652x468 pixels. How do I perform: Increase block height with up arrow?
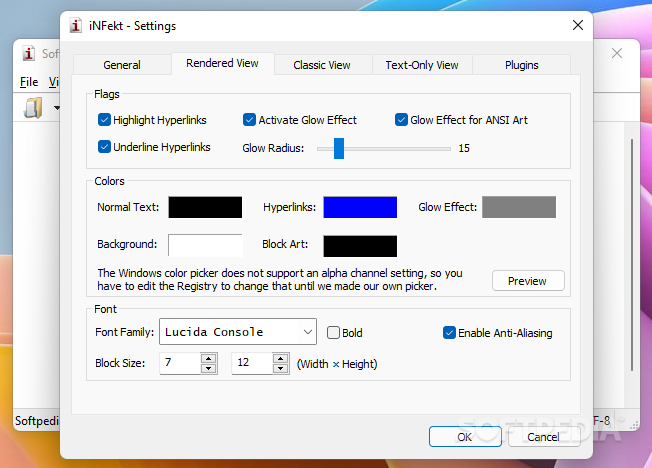281,358
